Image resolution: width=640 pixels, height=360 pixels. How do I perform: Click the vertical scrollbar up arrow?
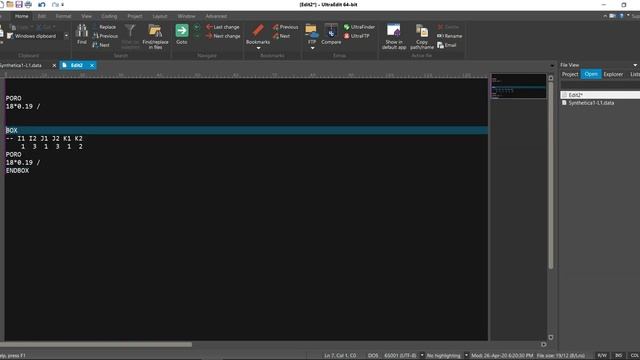(551, 78)
